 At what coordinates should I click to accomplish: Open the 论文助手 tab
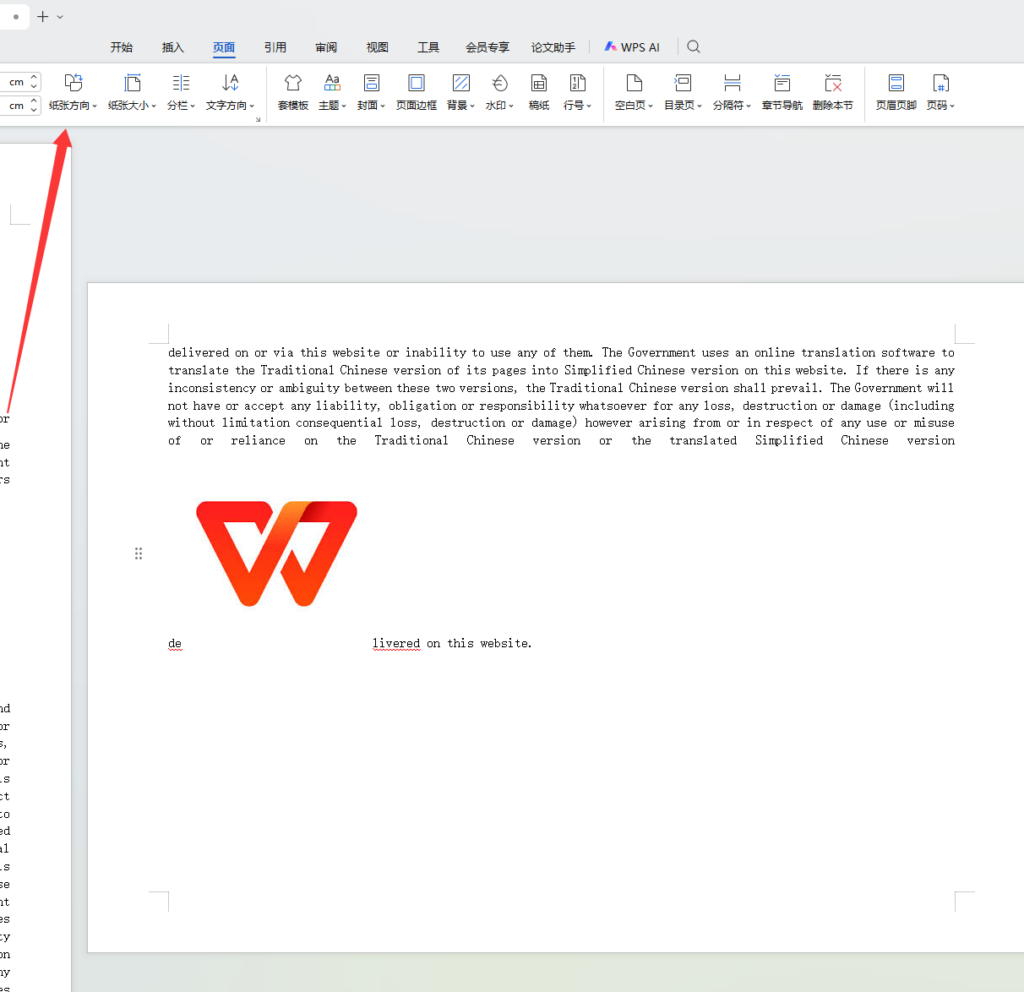click(552, 47)
